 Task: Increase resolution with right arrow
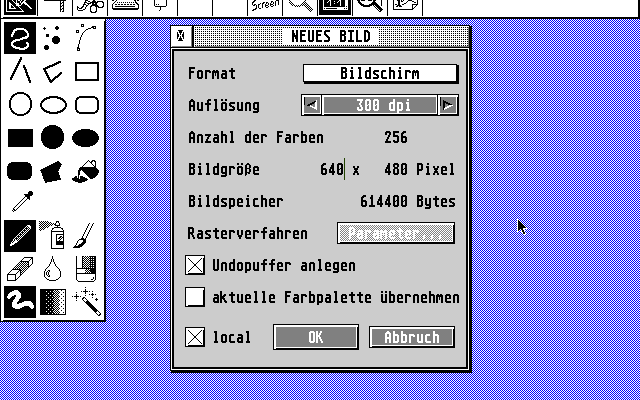tap(447, 105)
